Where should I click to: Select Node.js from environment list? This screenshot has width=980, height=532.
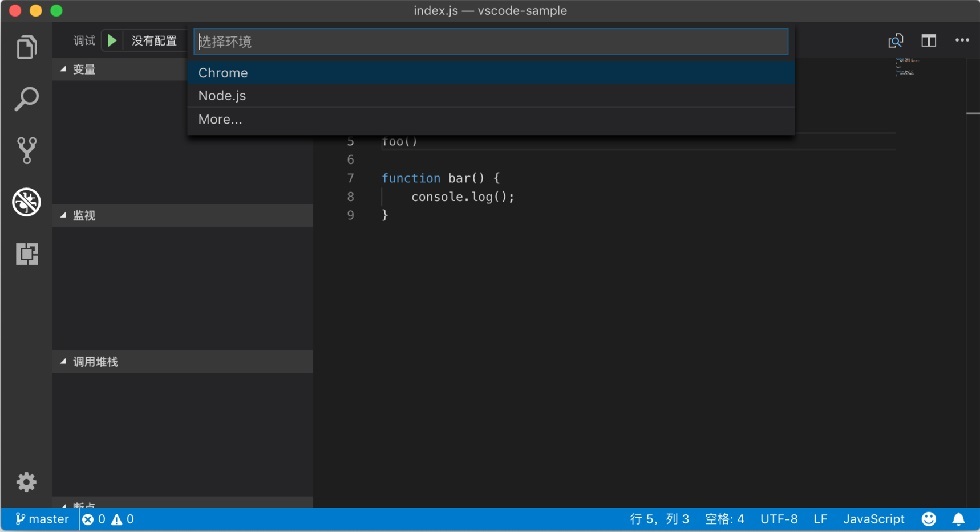click(x=491, y=96)
